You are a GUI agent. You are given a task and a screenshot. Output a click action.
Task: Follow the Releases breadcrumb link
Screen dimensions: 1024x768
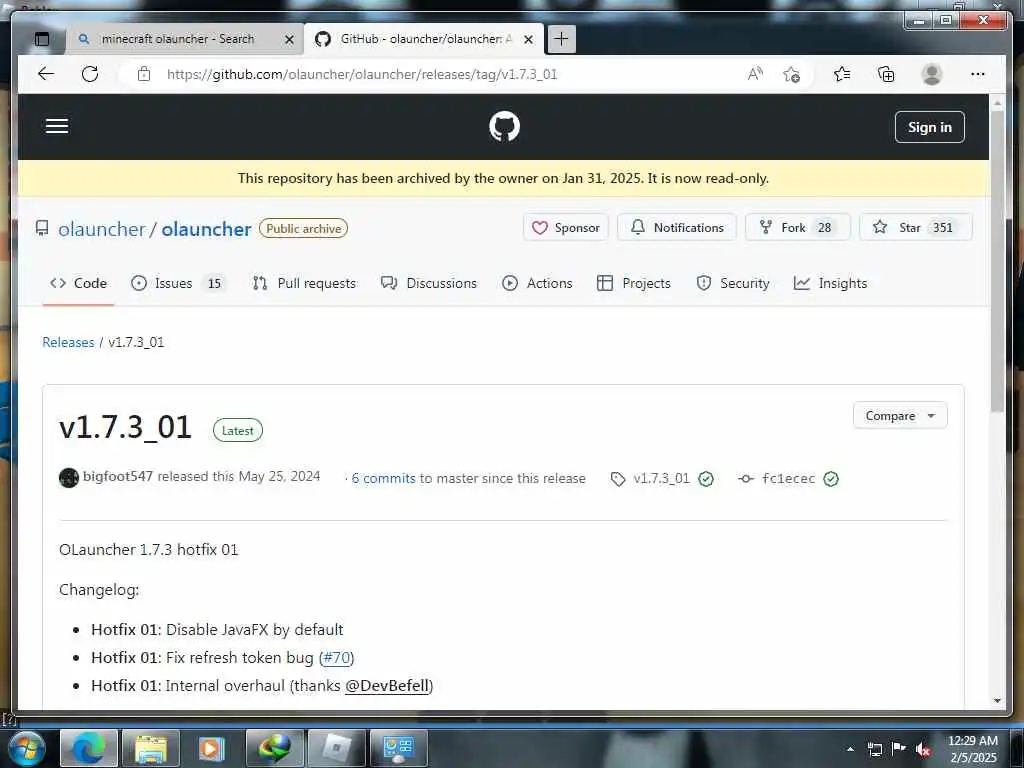point(68,342)
